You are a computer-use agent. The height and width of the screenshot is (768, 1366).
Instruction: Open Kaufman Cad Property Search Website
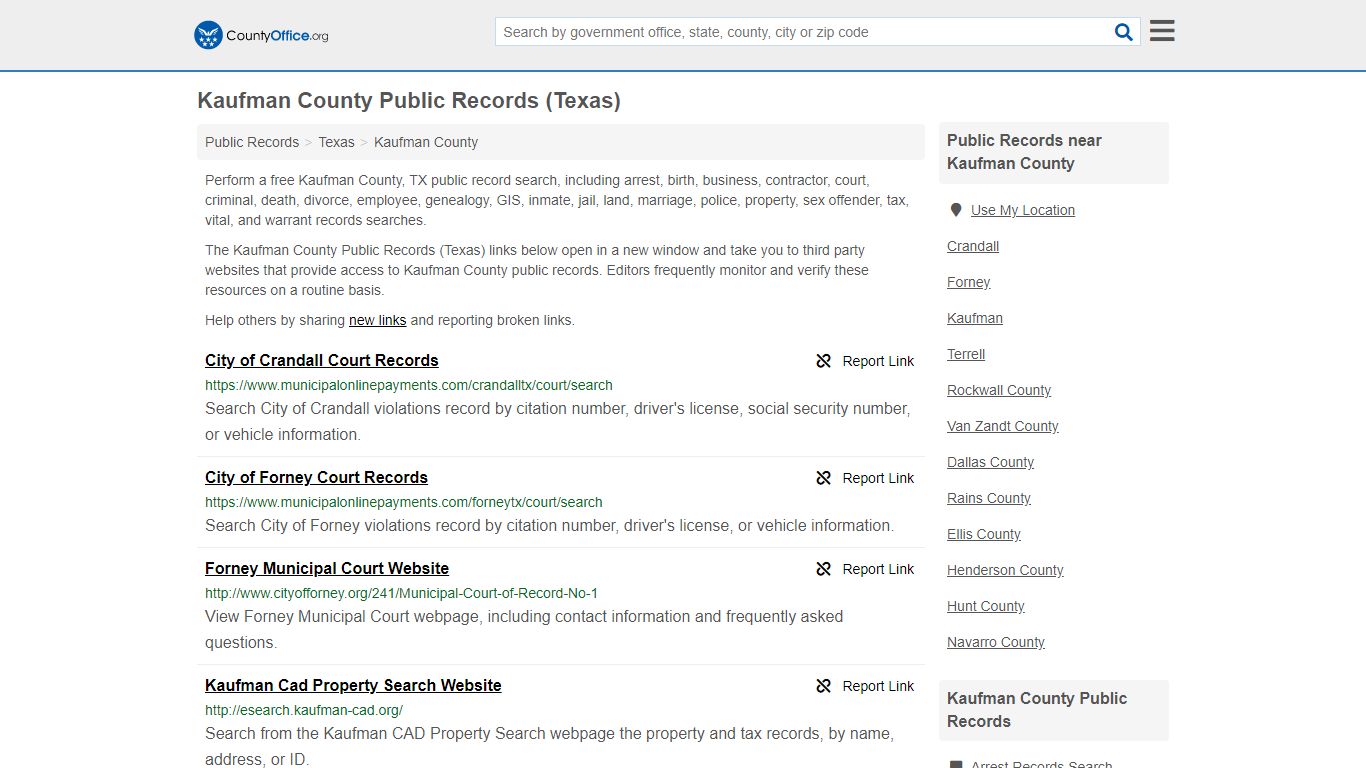(x=353, y=685)
